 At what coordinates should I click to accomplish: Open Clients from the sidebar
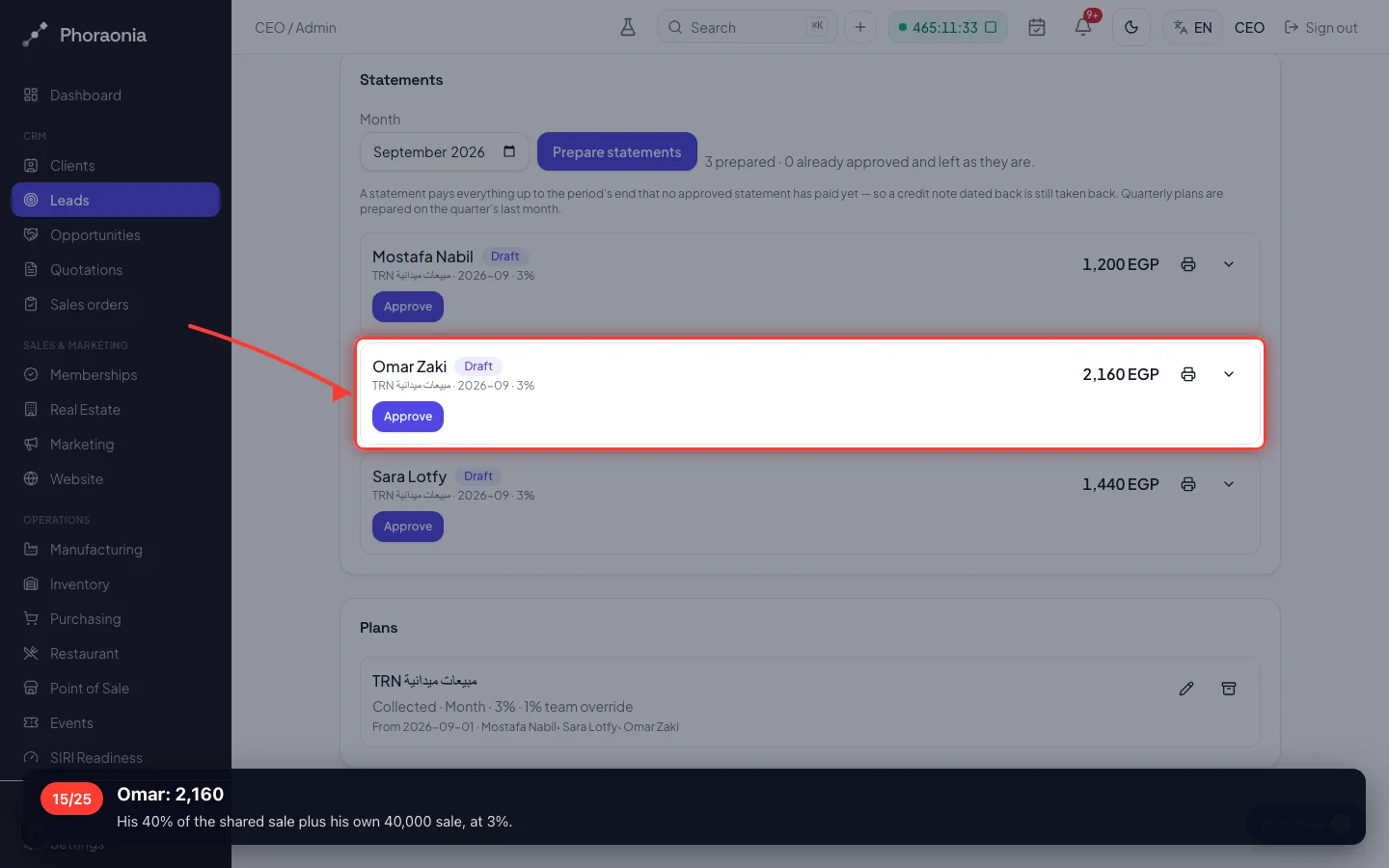pyautogui.click(x=116, y=166)
